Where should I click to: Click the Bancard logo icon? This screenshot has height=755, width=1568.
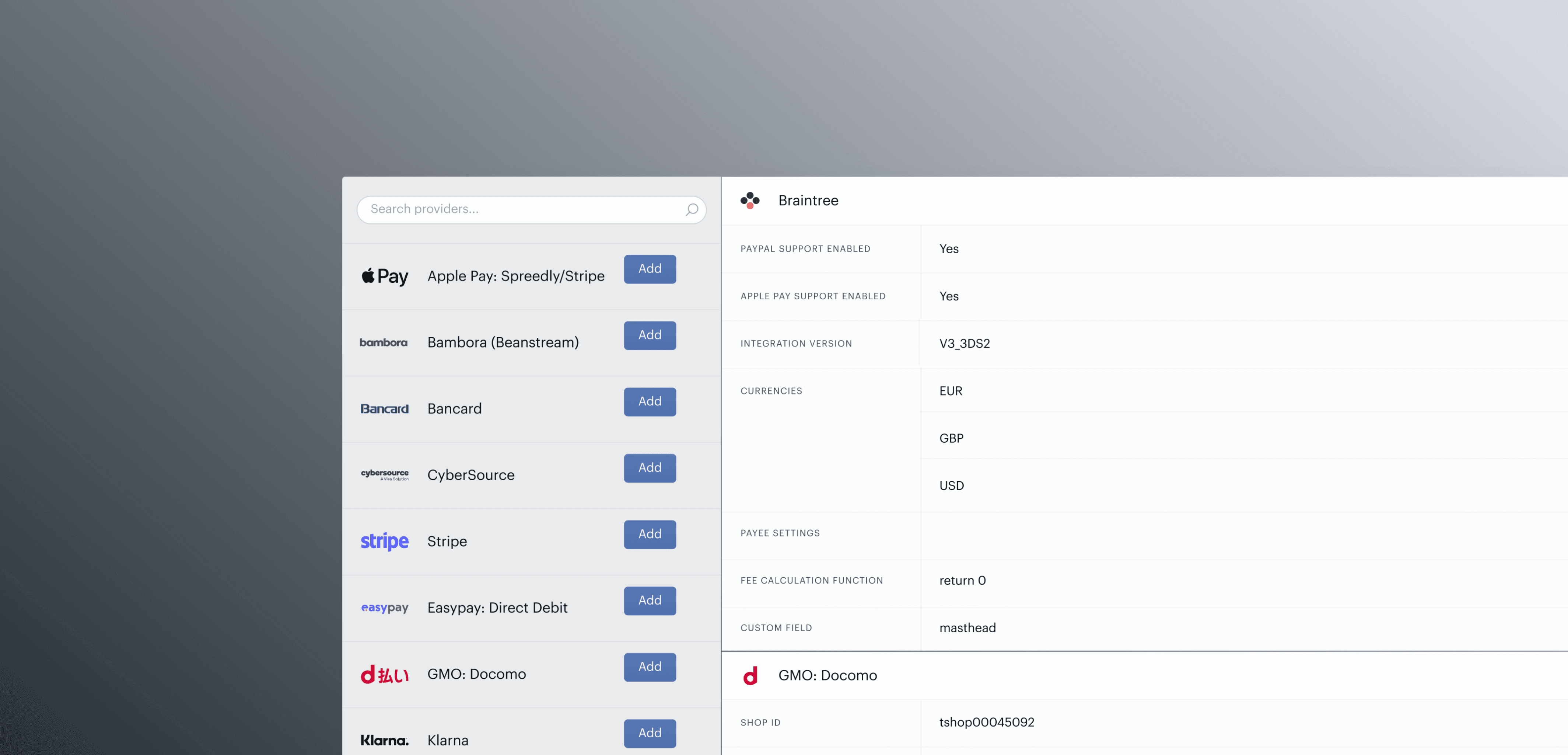384,408
